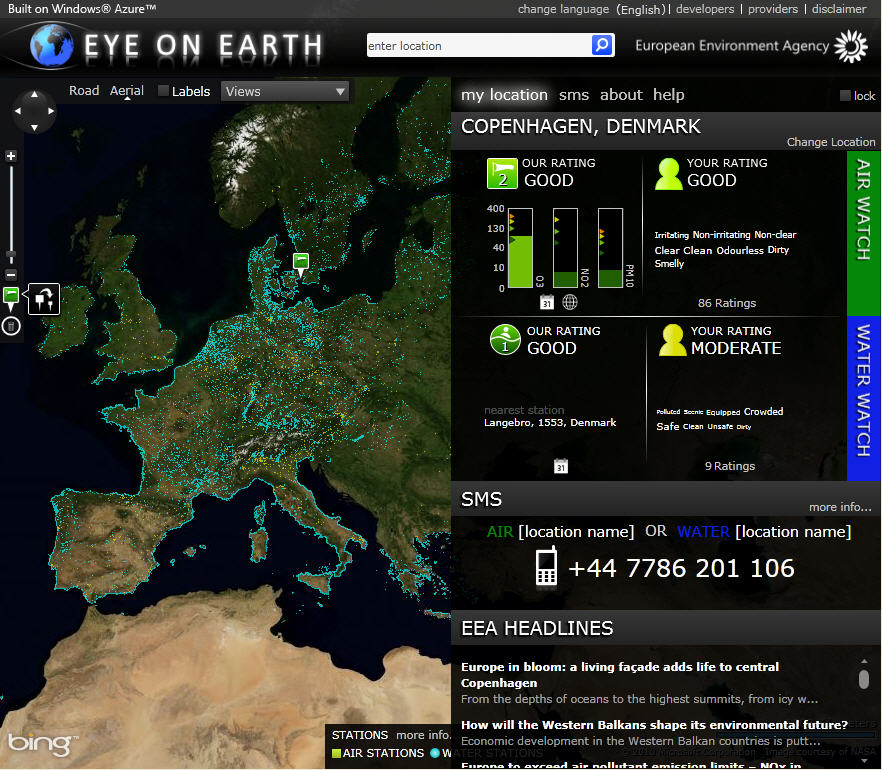Click the location search magnifier button
This screenshot has height=770, width=883.
[602, 44]
